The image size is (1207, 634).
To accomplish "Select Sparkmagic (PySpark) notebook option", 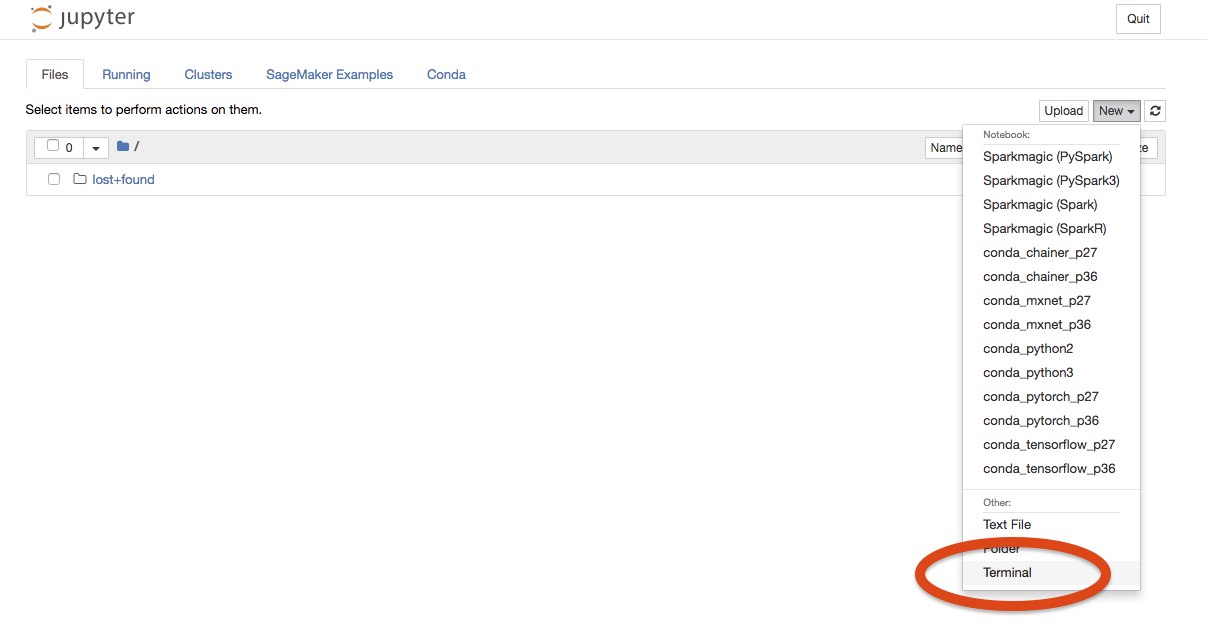I will 1047,157.
